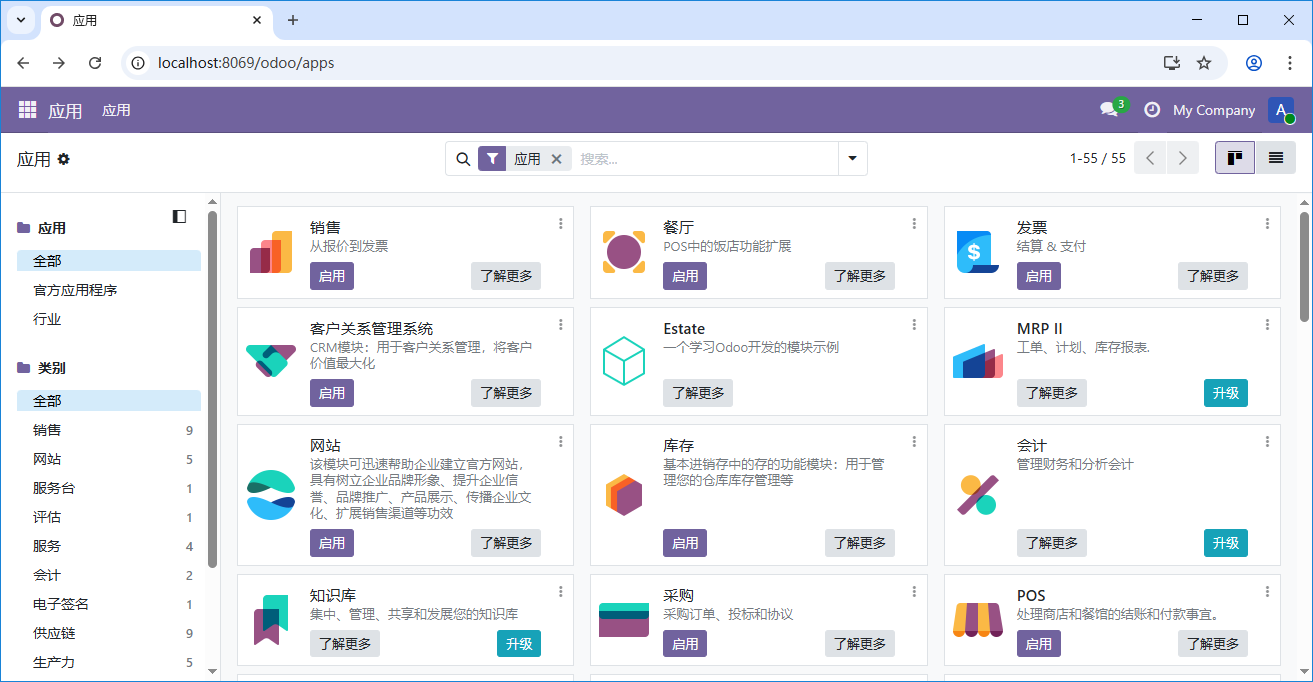Open the Chrome profile icon
This screenshot has height=682, width=1313.
(1254, 63)
